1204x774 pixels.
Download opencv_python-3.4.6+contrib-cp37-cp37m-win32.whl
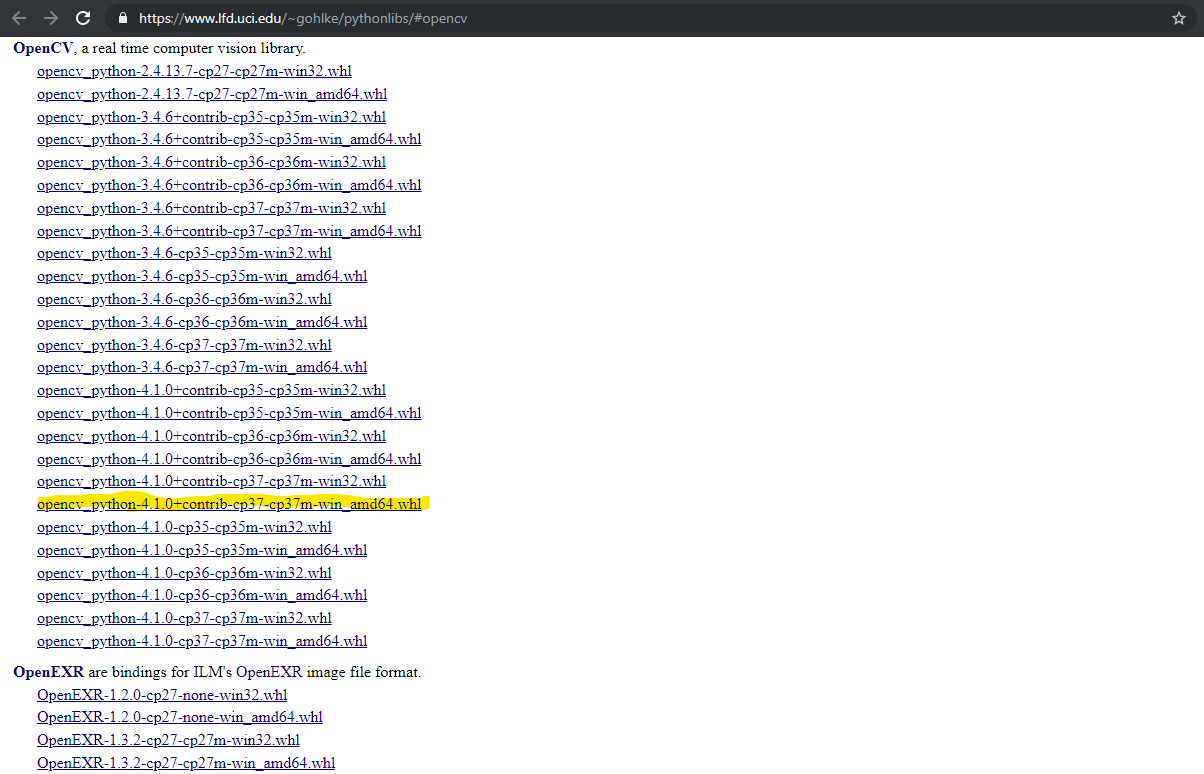(x=211, y=208)
